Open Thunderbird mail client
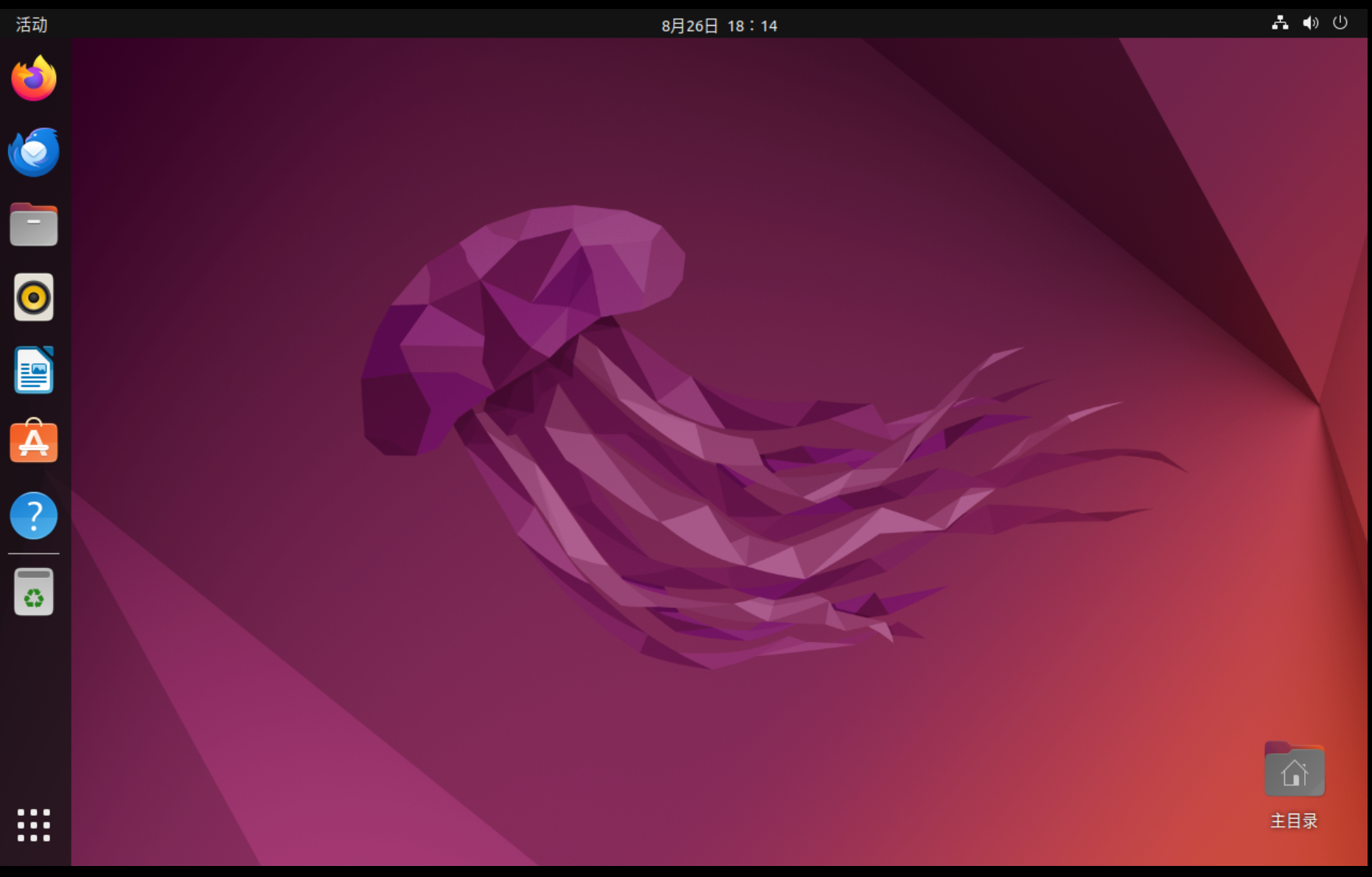The image size is (1372, 877). (x=34, y=151)
